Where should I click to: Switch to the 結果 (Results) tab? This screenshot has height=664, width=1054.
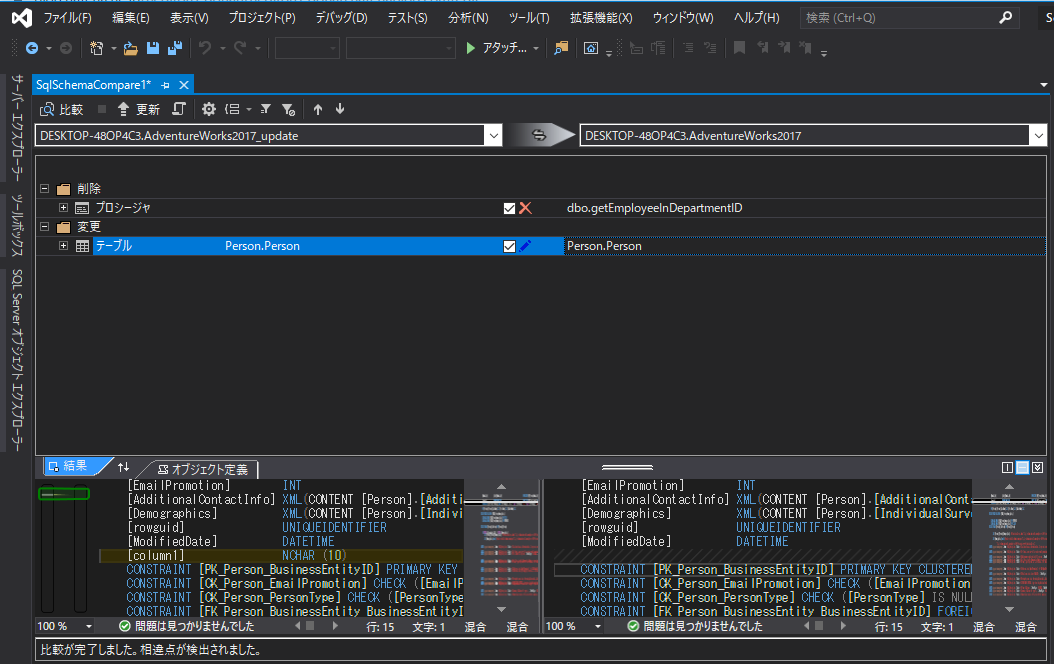pyautogui.click(x=74, y=466)
